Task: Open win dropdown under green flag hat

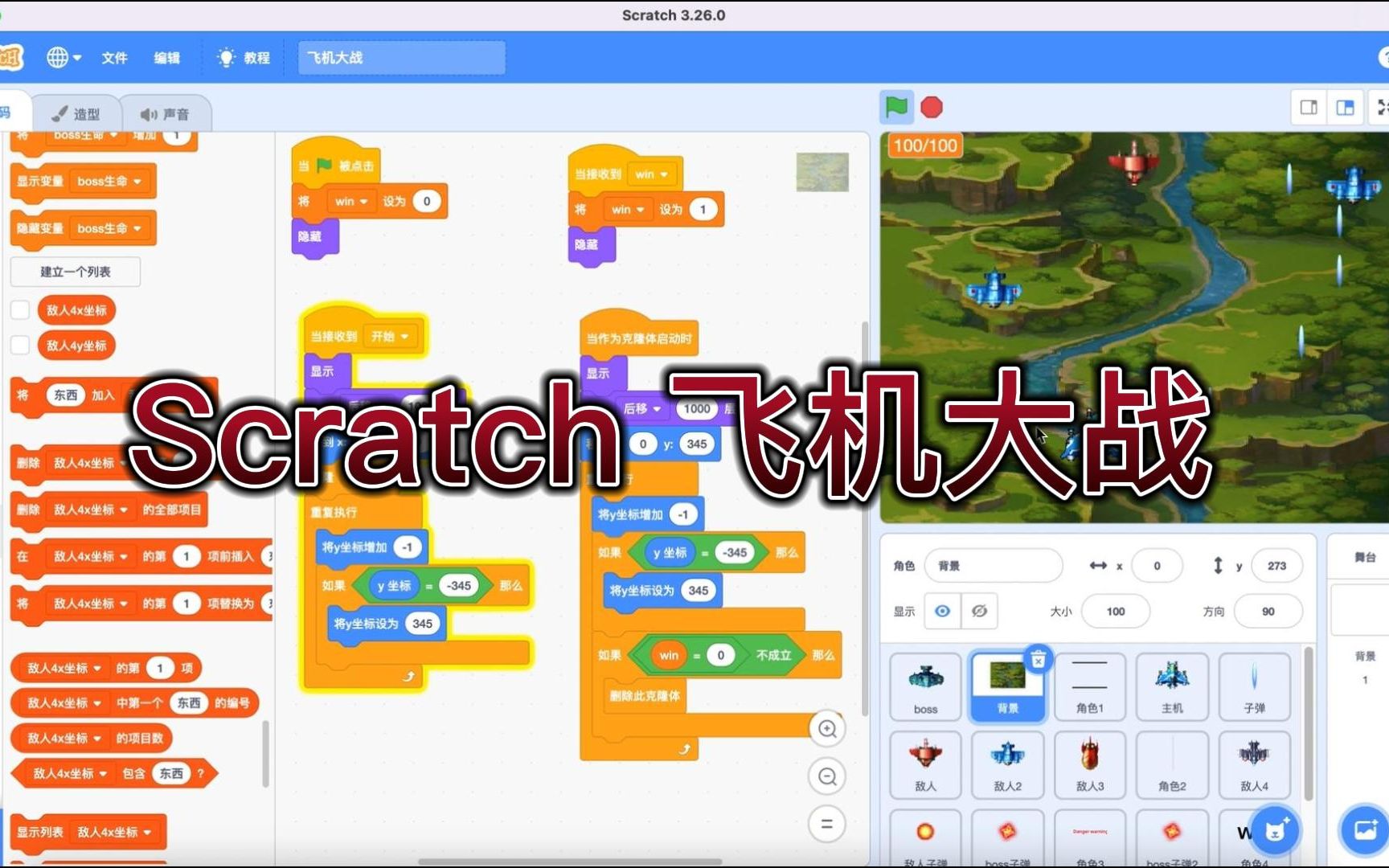Action: (351, 201)
